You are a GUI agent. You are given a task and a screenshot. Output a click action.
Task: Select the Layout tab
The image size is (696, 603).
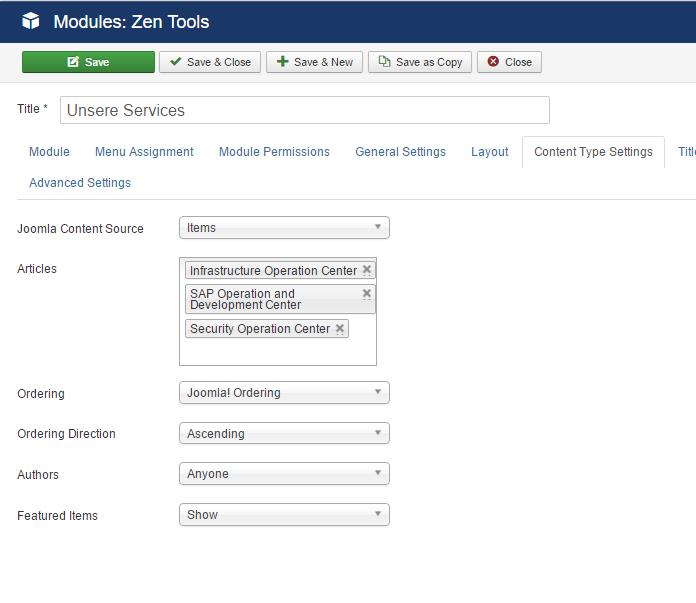[x=490, y=152]
